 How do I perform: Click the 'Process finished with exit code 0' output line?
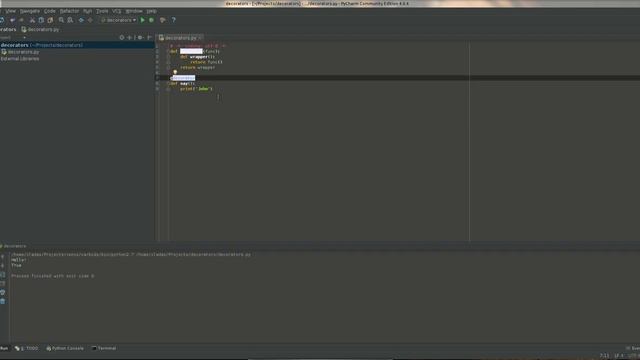(x=53, y=276)
